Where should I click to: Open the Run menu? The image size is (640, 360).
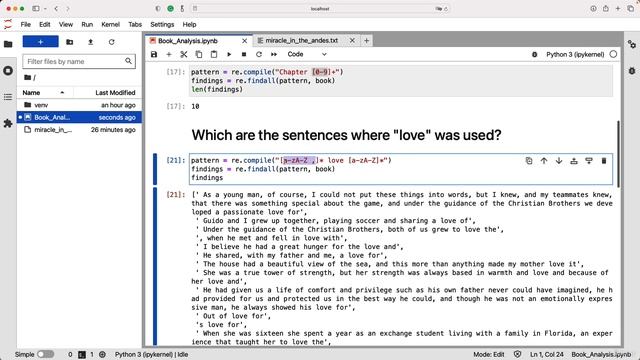pyautogui.click(x=87, y=24)
